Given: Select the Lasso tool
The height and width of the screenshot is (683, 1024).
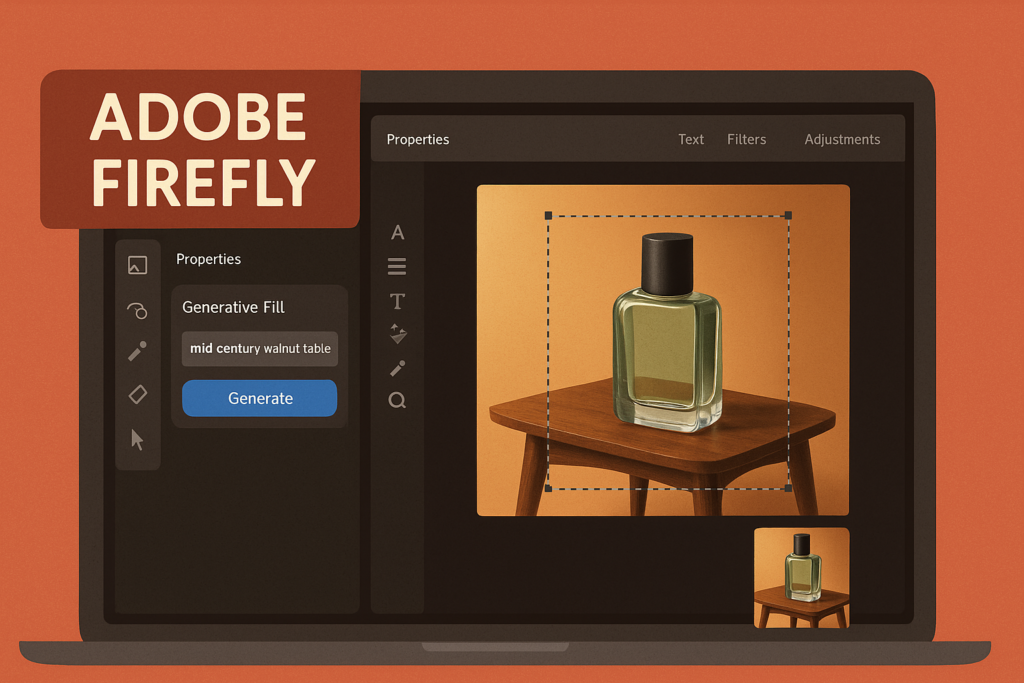Looking at the screenshot, I should point(138,310).
